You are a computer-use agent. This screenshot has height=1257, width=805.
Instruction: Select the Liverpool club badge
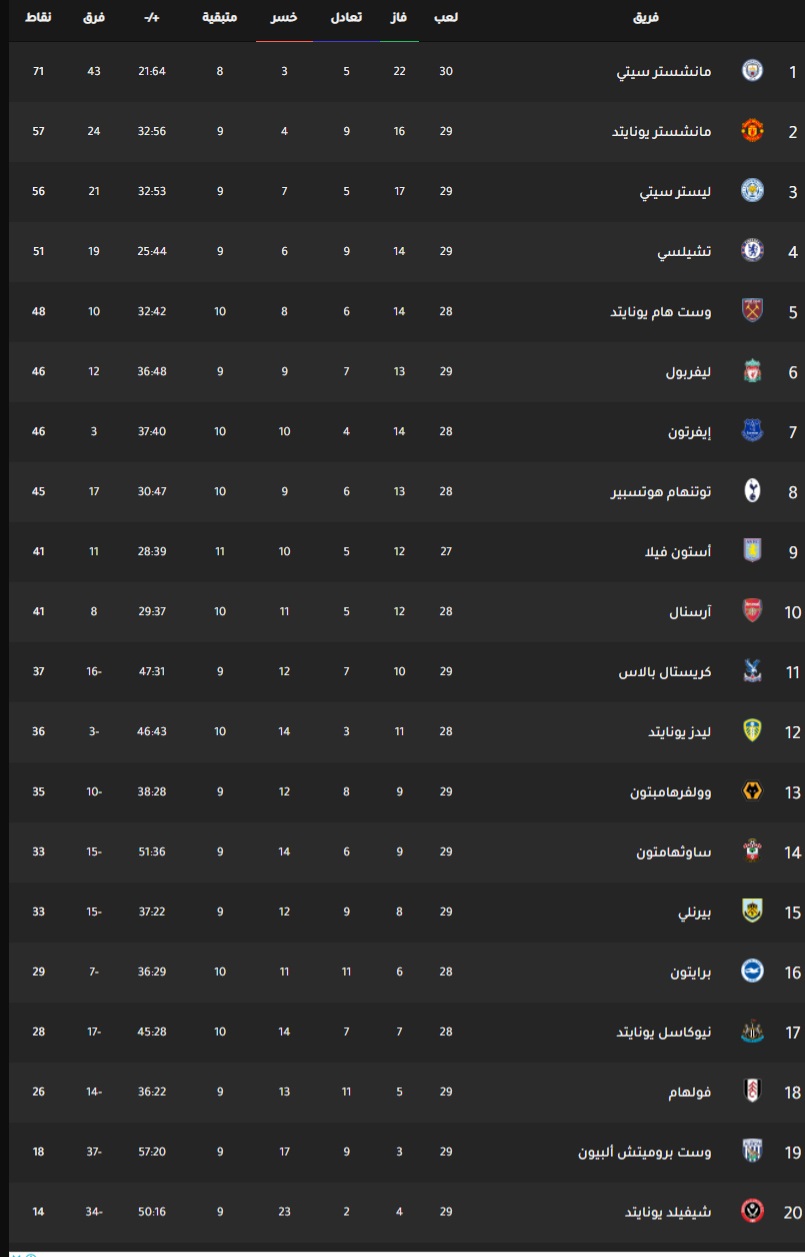tap(752, 371)
